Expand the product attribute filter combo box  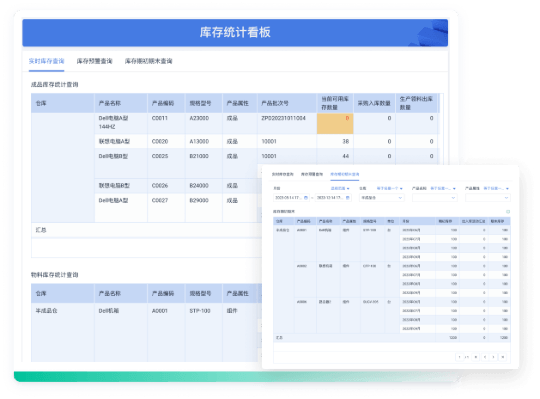pos(488,198)
